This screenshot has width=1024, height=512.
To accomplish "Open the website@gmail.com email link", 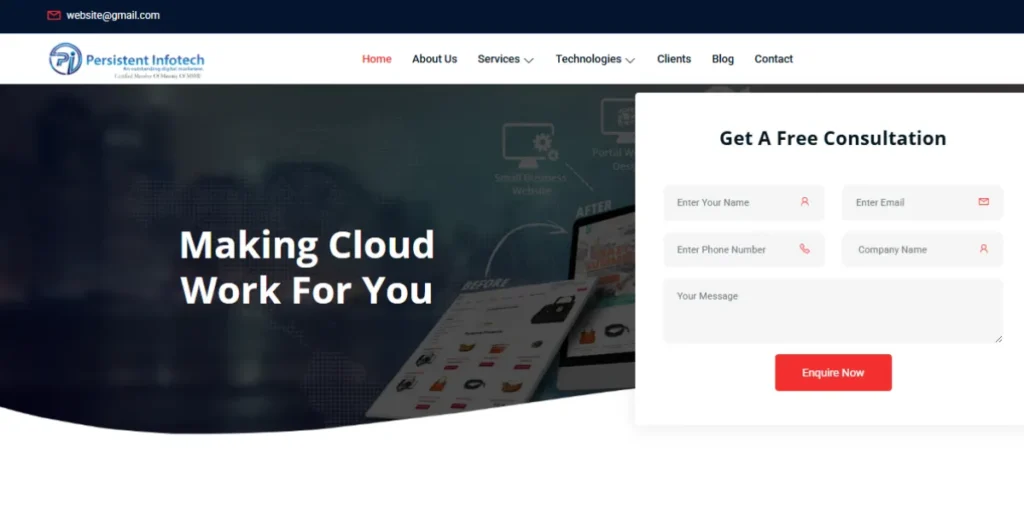I will coord(113,15).
